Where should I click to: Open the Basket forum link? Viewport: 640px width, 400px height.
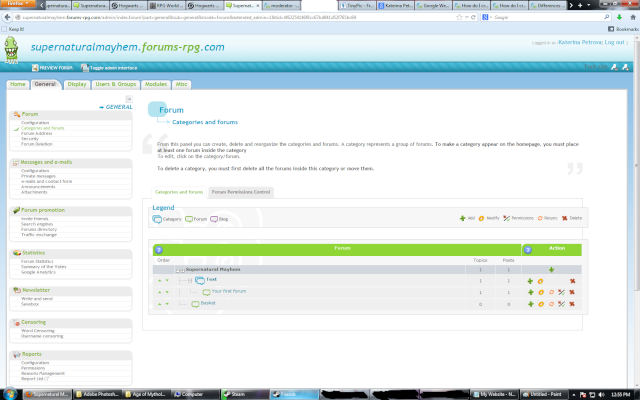click(x=208, y=303)
